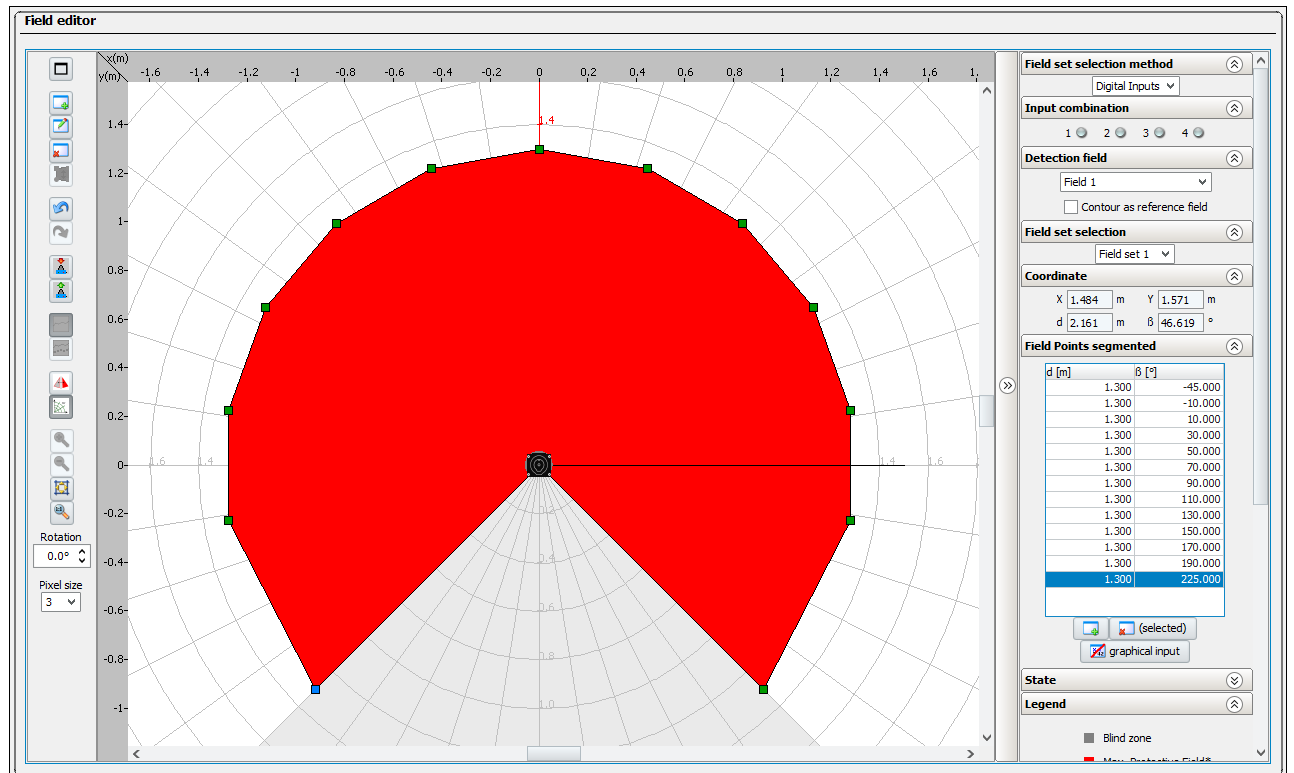Select input combination 3 indicator
The image size is (1294, 773).
point(1159,132)
